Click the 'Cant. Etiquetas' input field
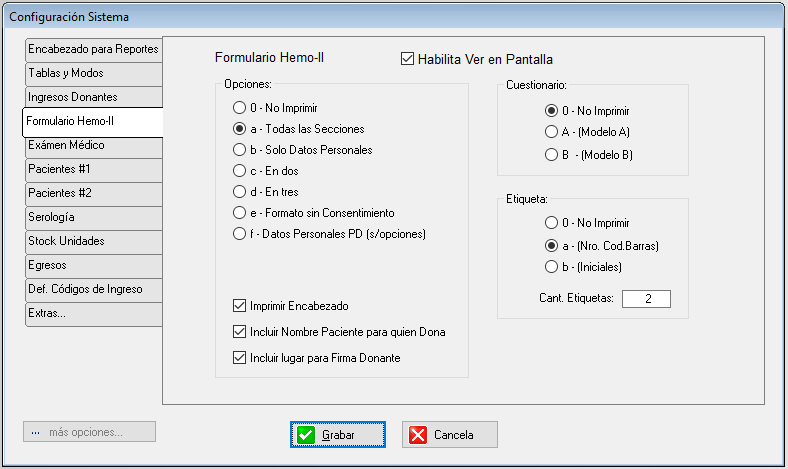788x469 pixels. pos(645,299)
